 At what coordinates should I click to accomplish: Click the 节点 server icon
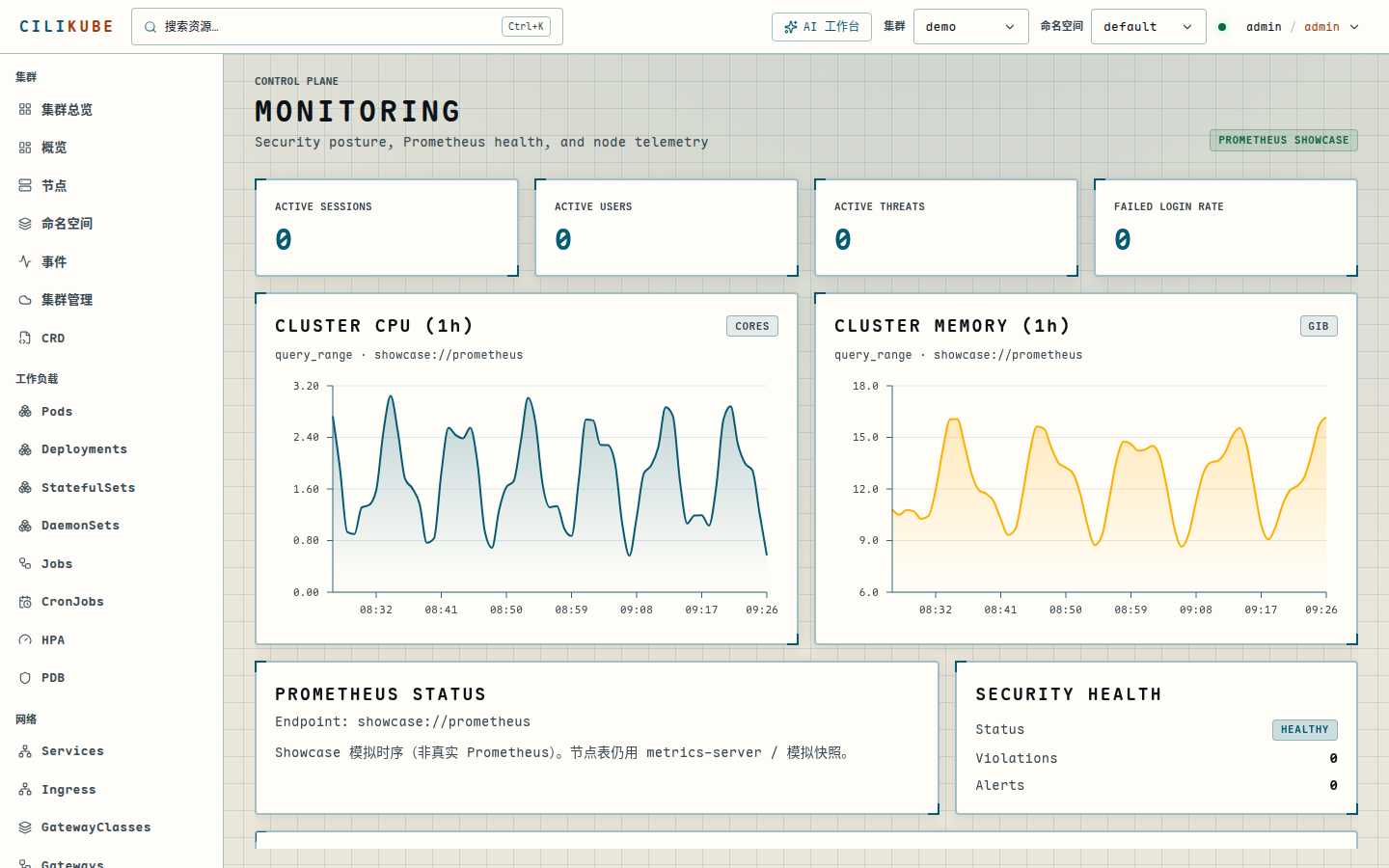(25, 185)
